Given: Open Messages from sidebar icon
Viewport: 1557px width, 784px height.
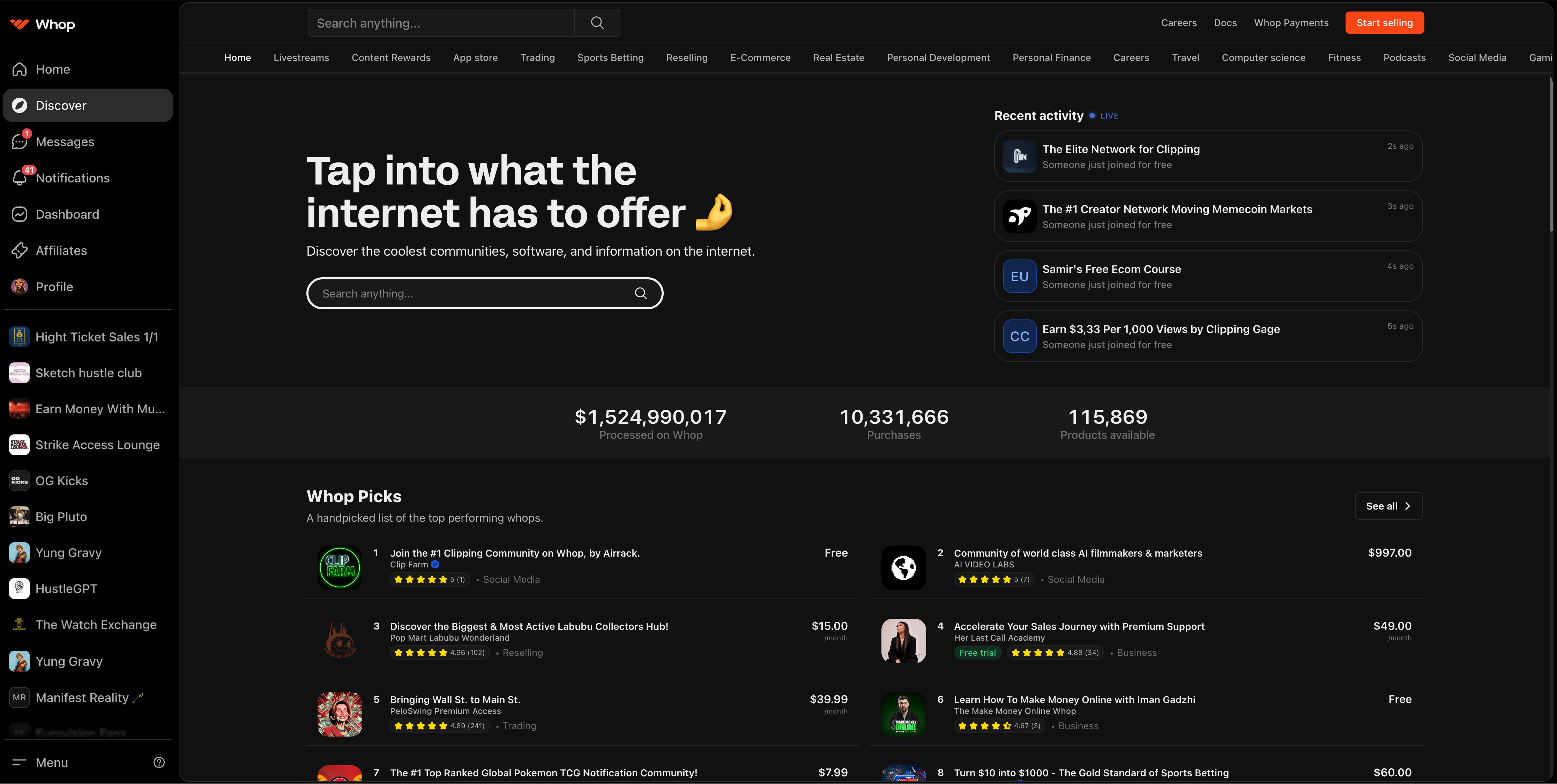Looking at the screenshot, I should pyautogui.click(x=19, y=142).
